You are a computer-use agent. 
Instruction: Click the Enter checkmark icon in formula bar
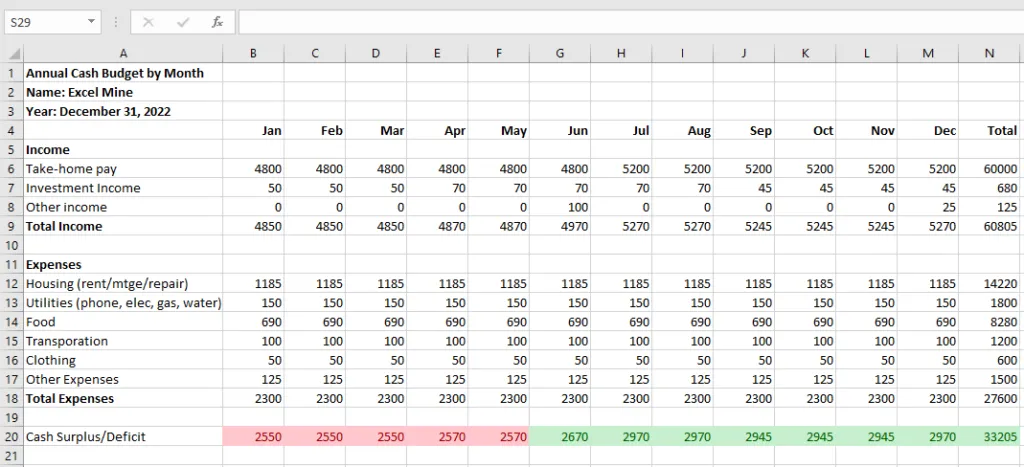coord(183,22)
